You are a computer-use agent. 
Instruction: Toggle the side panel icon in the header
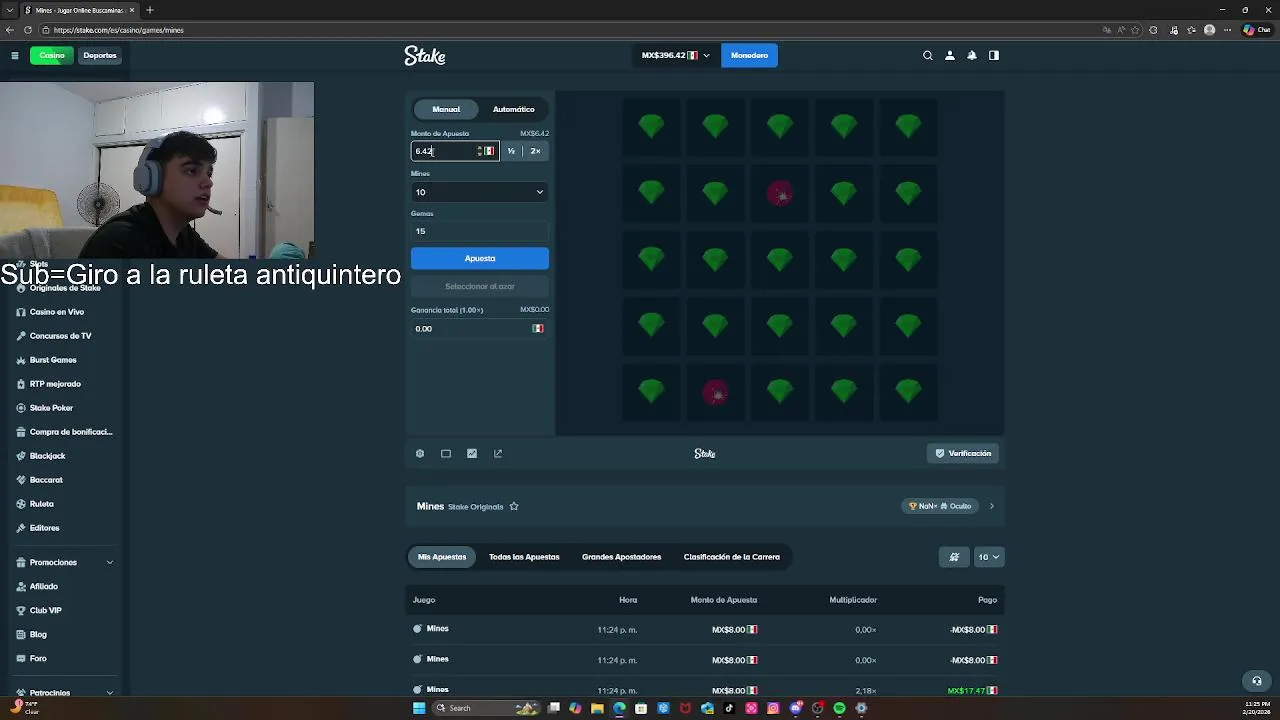click(x=994, y=55)
